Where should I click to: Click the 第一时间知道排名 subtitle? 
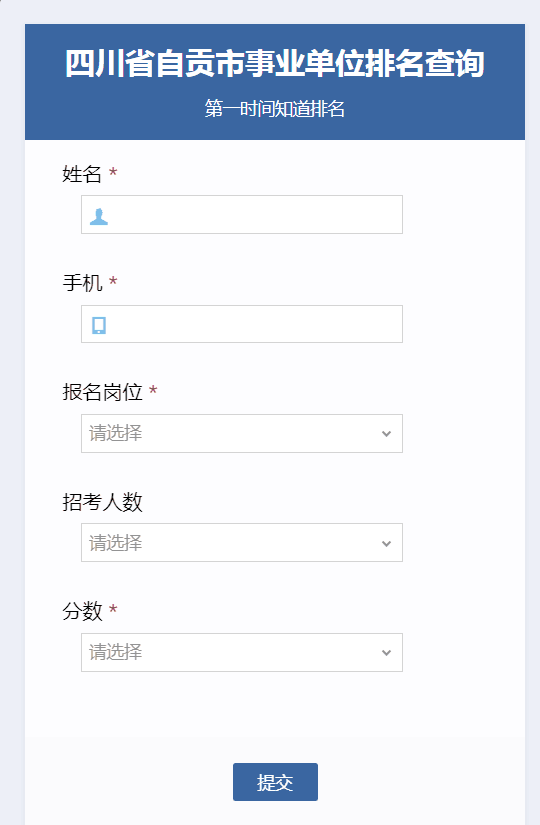coord(275,109)
